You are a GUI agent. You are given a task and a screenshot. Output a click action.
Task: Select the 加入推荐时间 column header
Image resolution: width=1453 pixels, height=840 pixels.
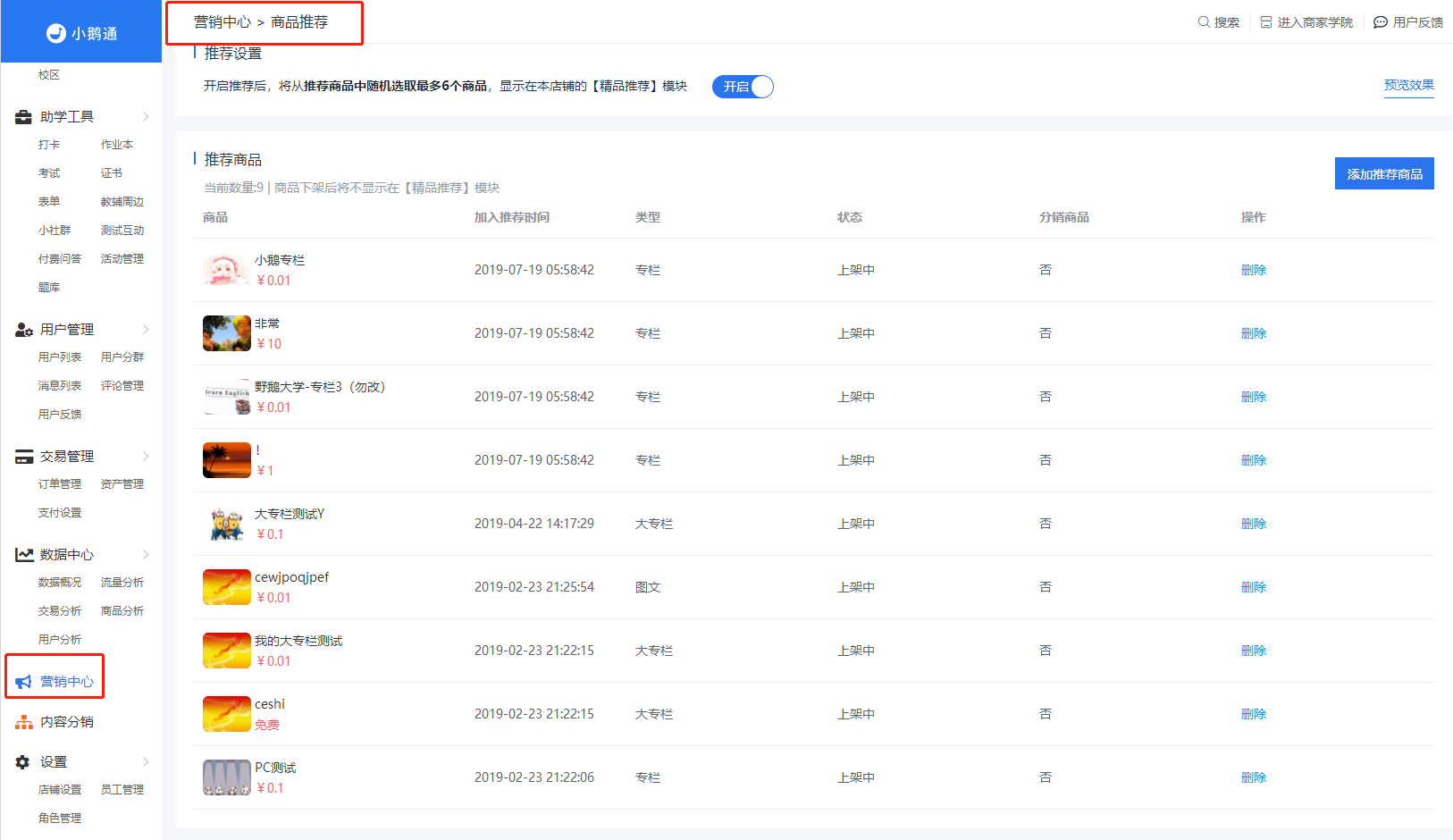pos(512,217)
